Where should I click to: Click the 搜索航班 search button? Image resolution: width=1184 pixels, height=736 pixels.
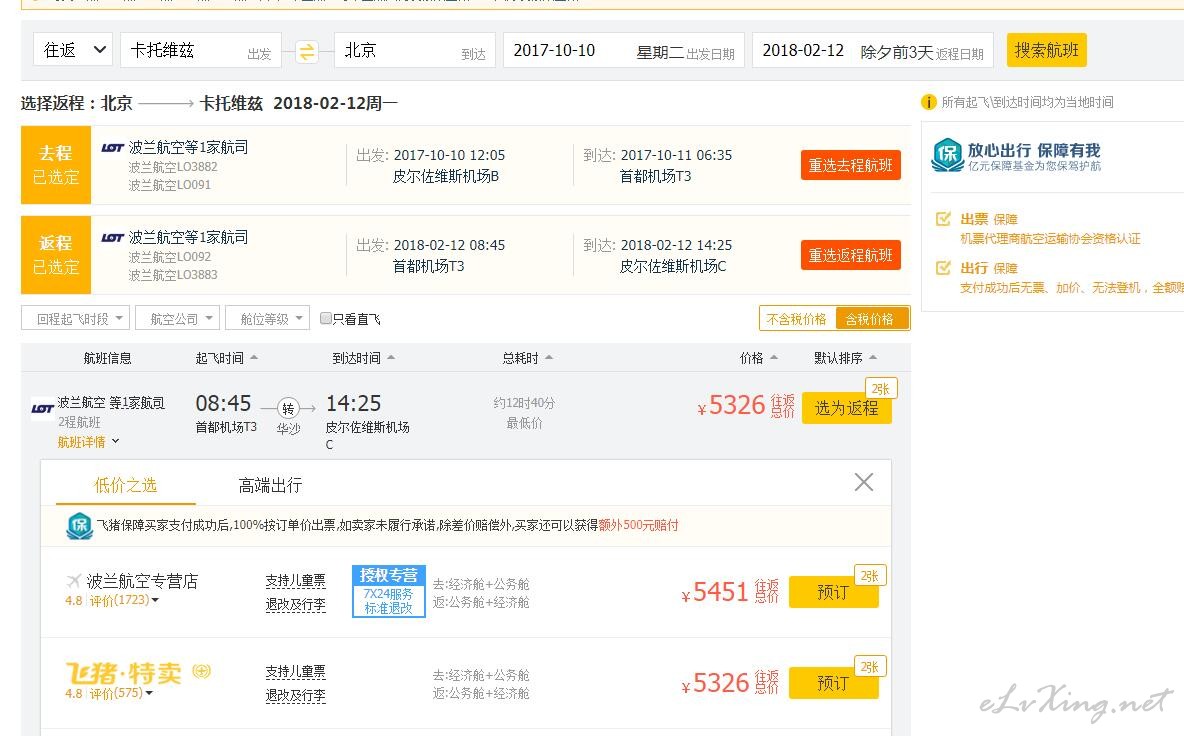(x=1047, y=50)
